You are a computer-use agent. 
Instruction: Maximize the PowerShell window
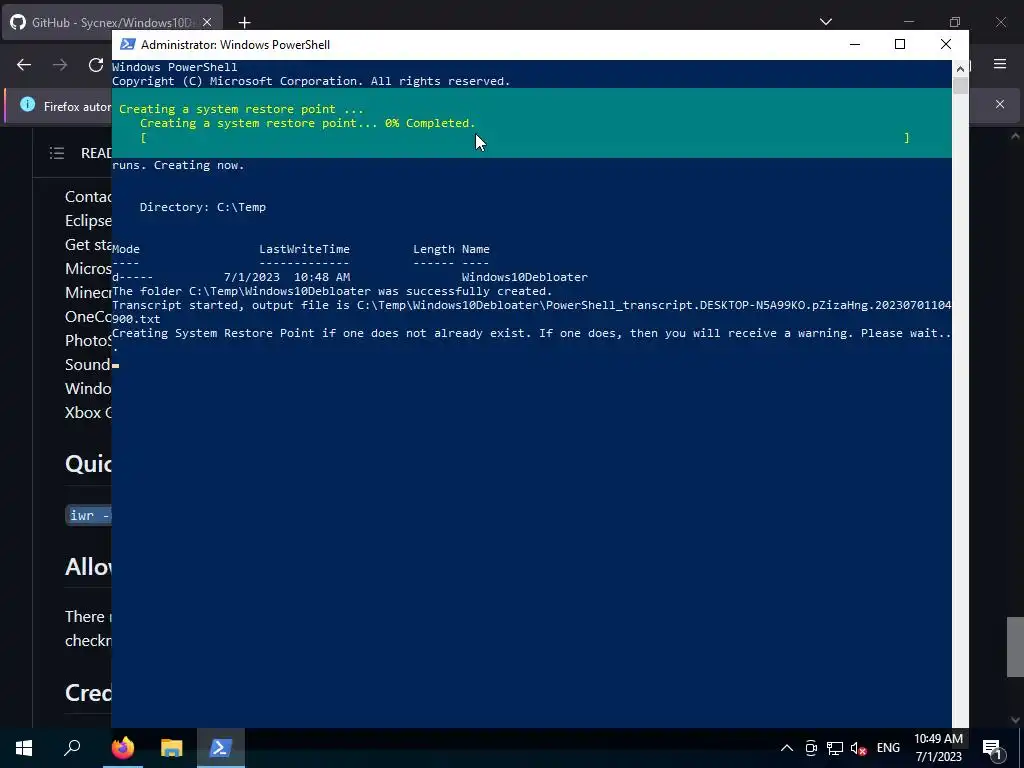[900, 44]
